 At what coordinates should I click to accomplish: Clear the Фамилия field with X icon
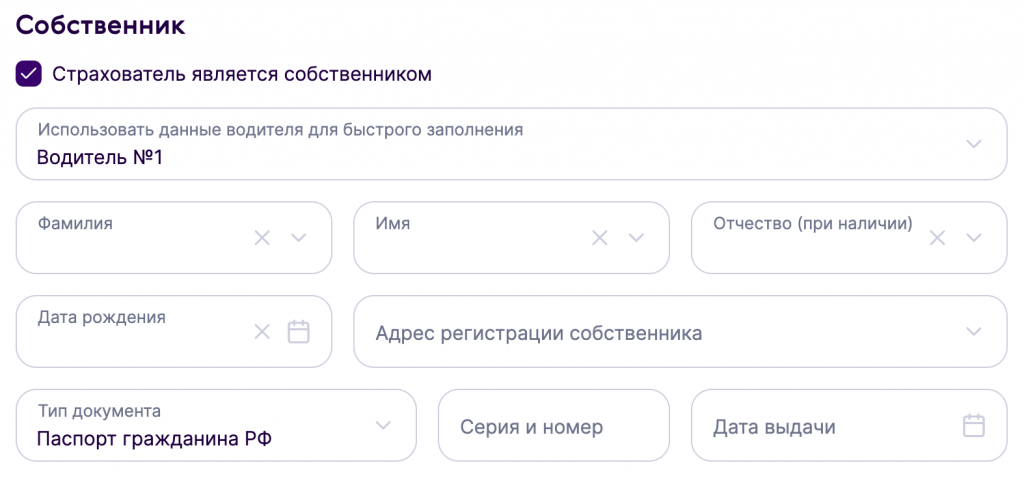coord(262,238)
